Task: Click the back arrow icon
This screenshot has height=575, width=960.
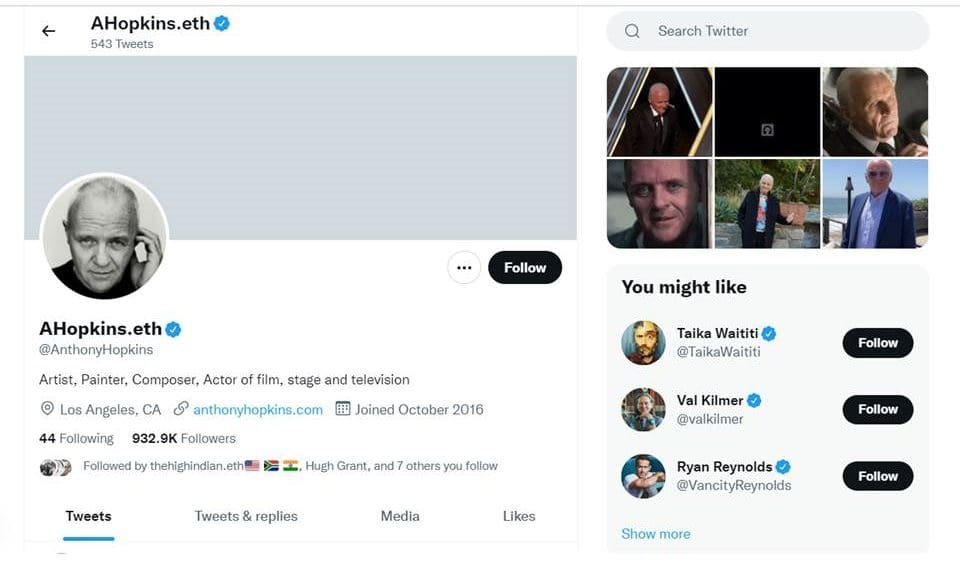Action: pos(48,31)
